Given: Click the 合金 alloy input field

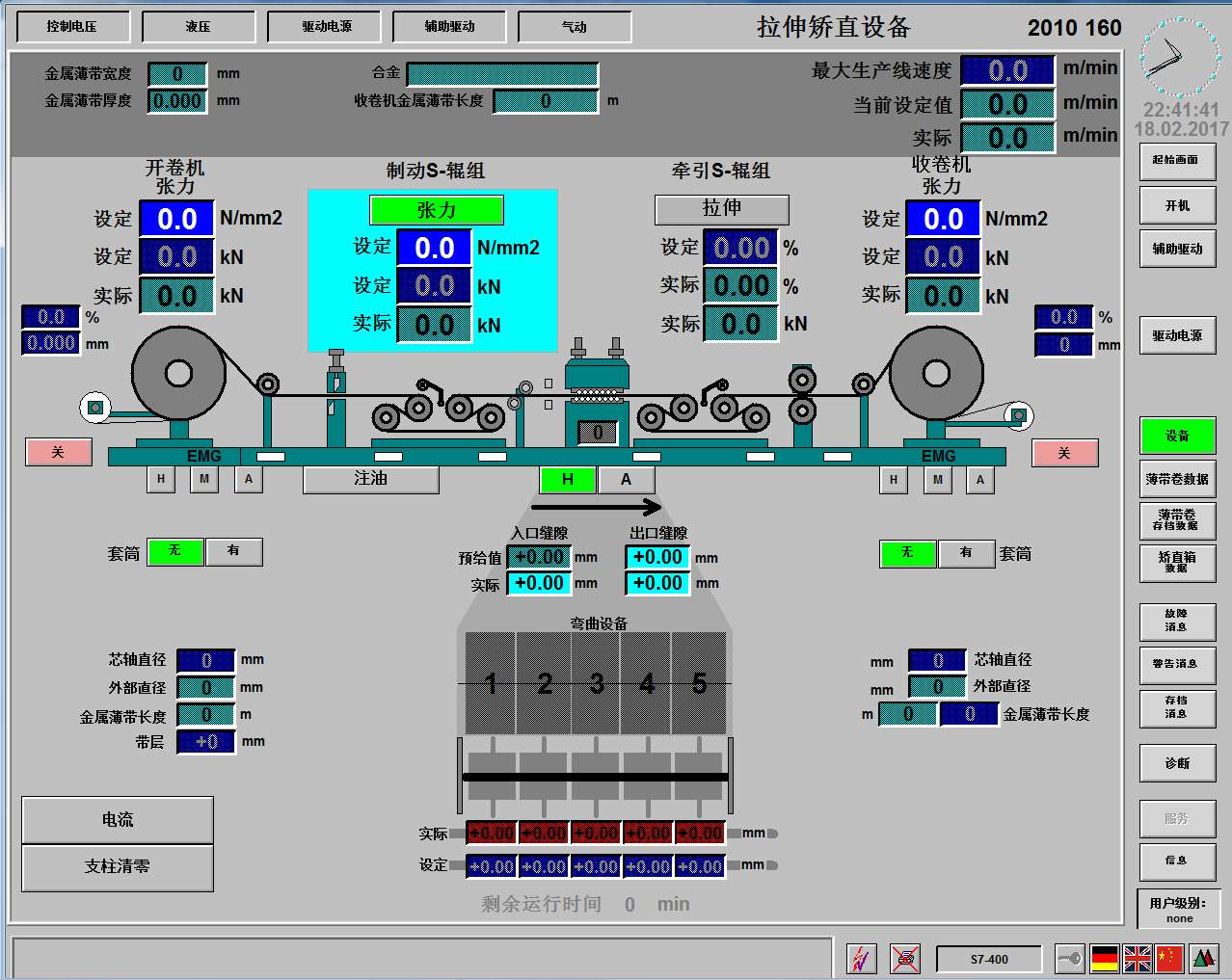Looking at the screenshot, I should [502, 73].
